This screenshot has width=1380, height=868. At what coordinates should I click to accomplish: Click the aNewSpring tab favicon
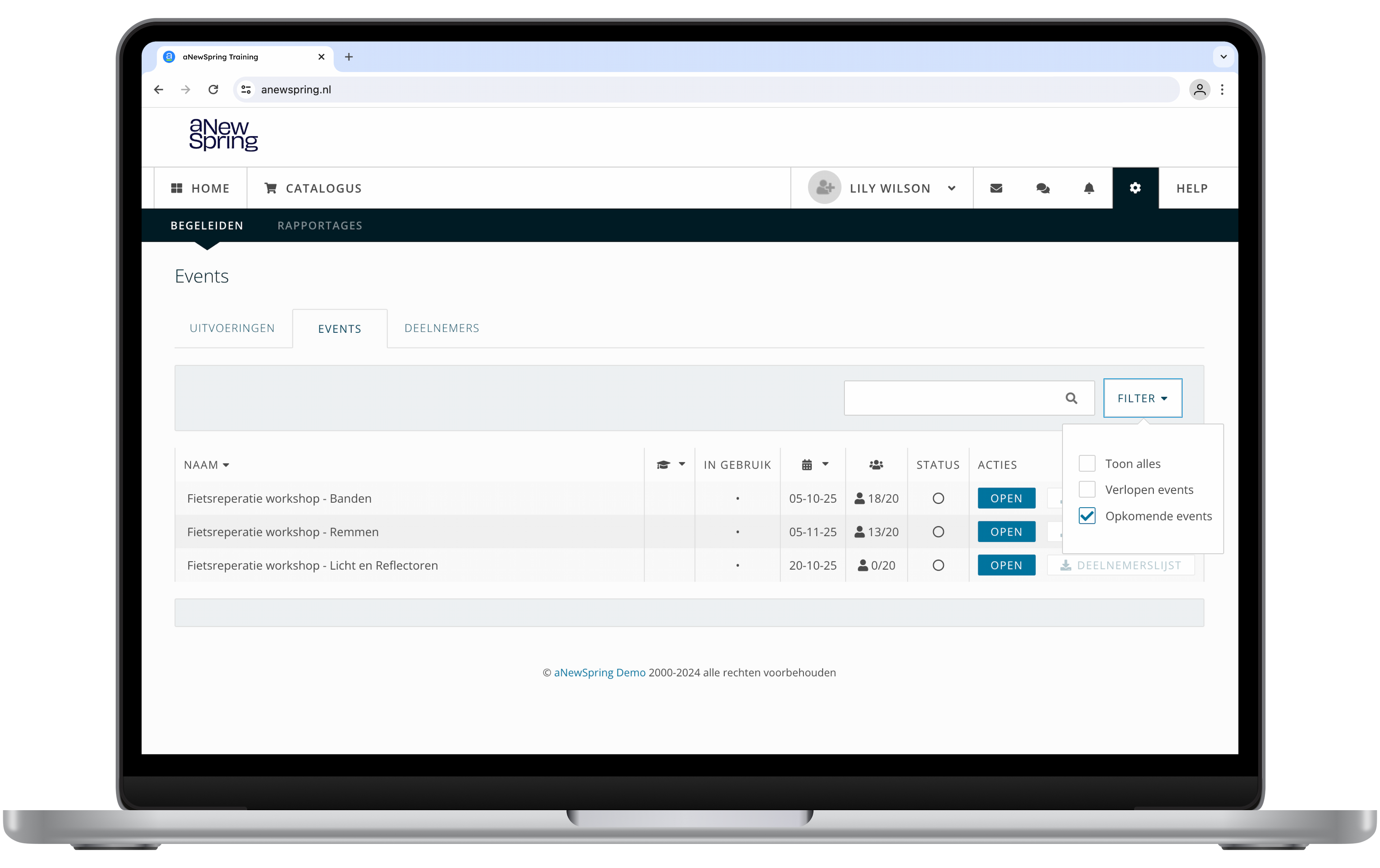(x=169, y=57)
